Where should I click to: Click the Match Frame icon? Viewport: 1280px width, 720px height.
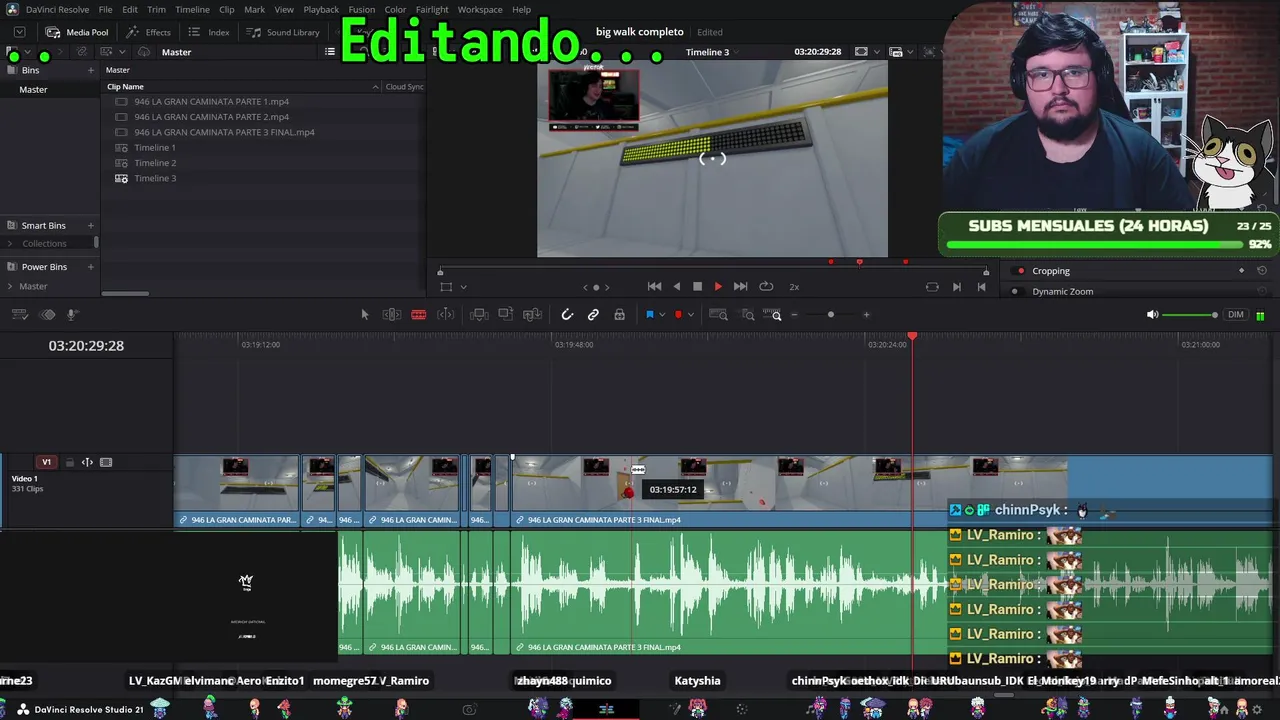coord(932,287)
